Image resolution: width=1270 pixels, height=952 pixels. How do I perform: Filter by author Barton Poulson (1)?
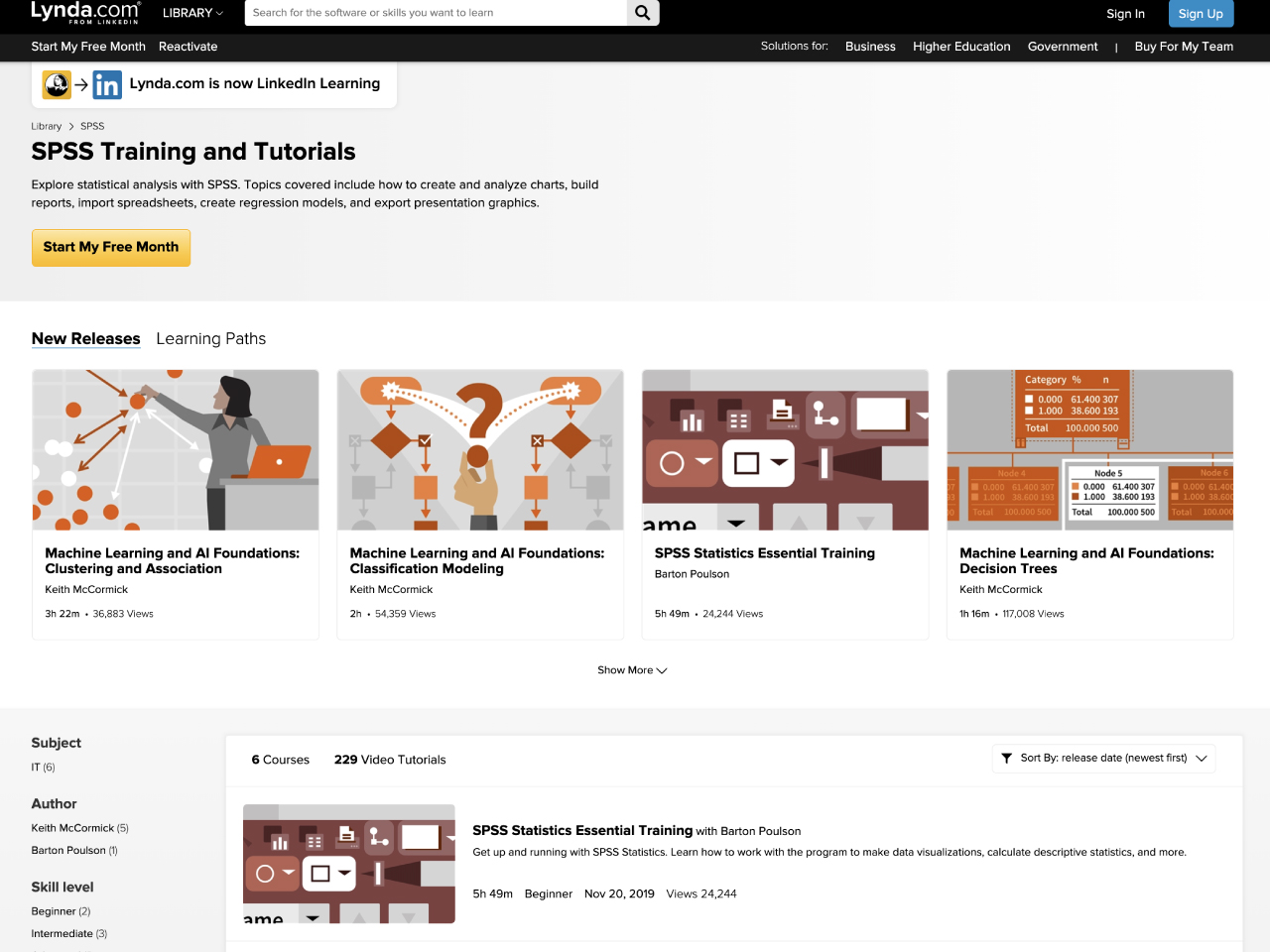[74, 851]
